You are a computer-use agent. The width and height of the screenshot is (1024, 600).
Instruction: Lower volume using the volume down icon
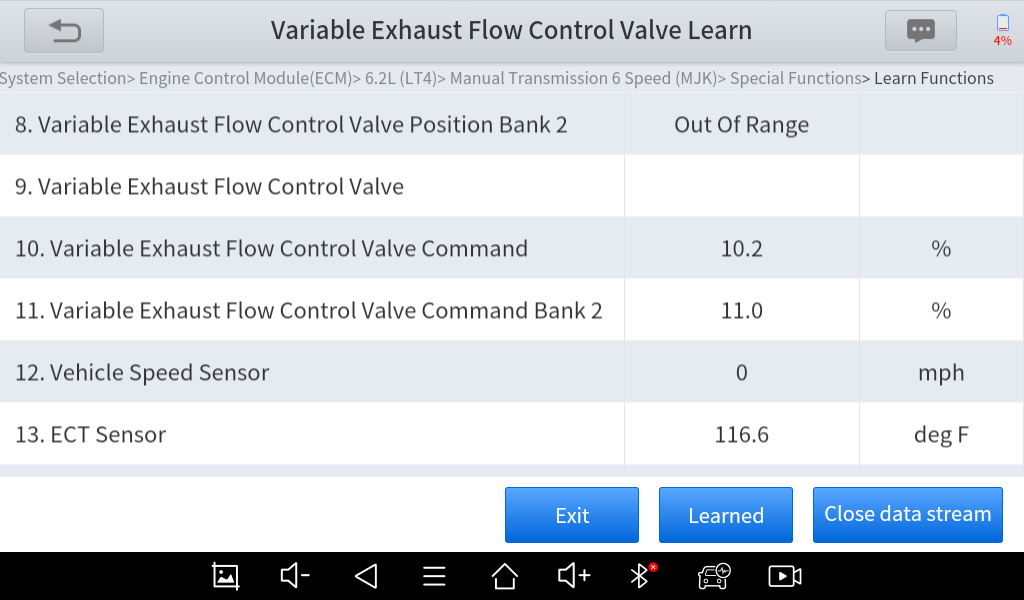(x=295, y=576)
